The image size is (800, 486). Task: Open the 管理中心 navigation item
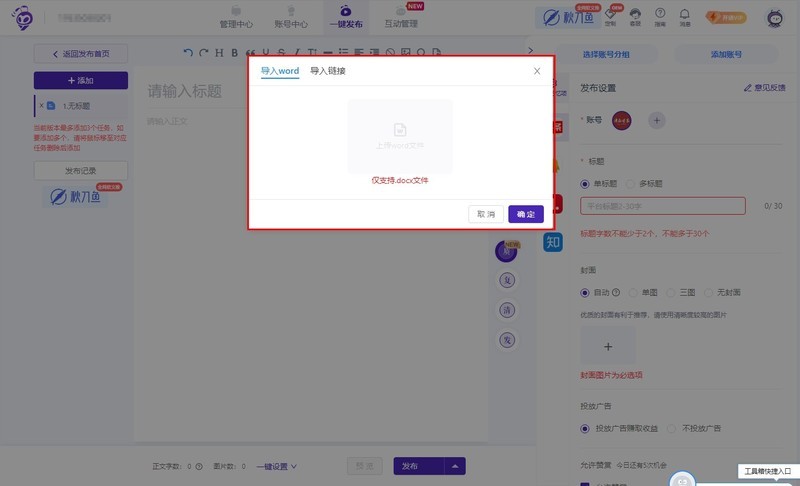(x=236, y=17)
